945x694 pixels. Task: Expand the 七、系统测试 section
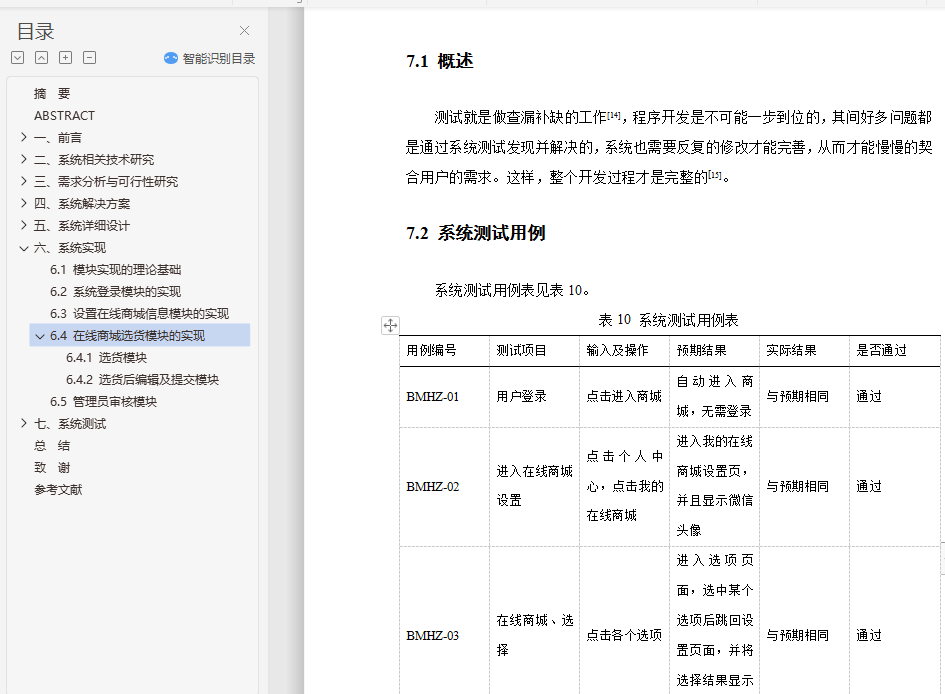(24, 424)
